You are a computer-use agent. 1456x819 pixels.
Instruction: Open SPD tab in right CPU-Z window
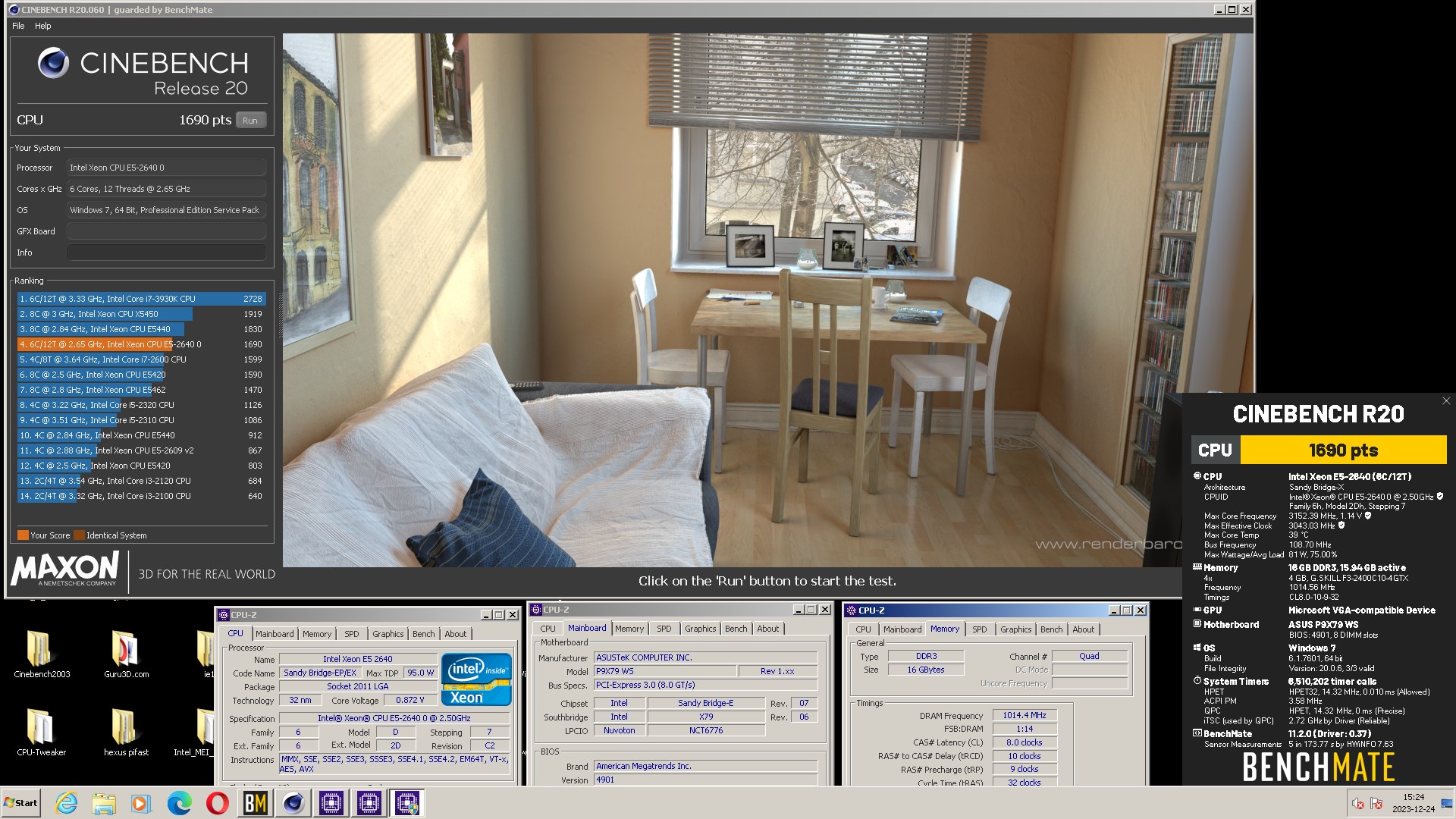(x=980, y=629)
